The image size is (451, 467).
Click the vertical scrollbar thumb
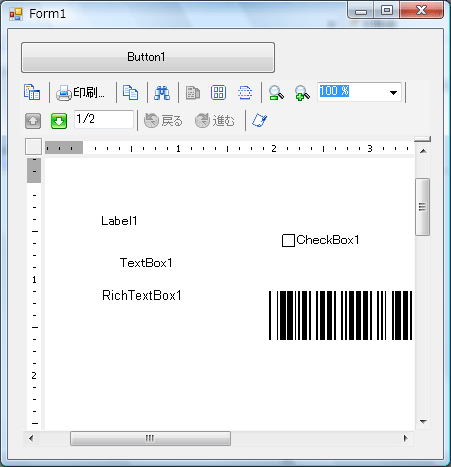[423, 207]
